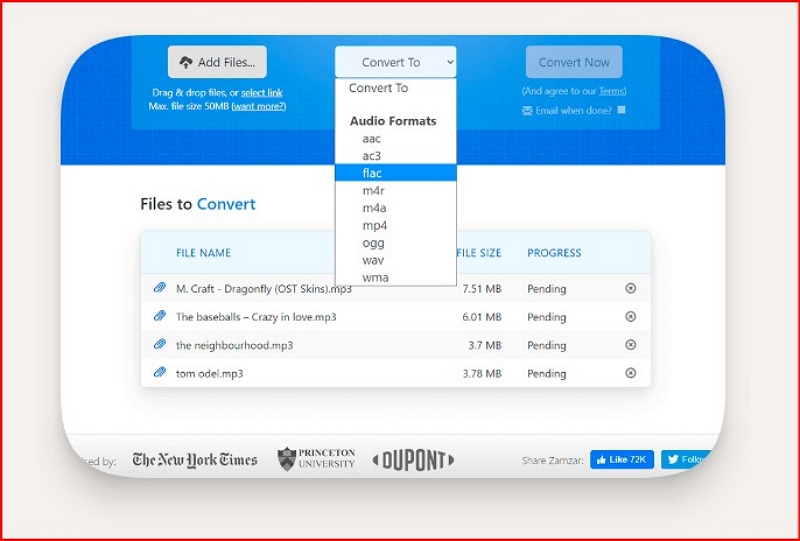Screen dimensions: 800x541
Task: Select ogg audio format
Action: 395,242
